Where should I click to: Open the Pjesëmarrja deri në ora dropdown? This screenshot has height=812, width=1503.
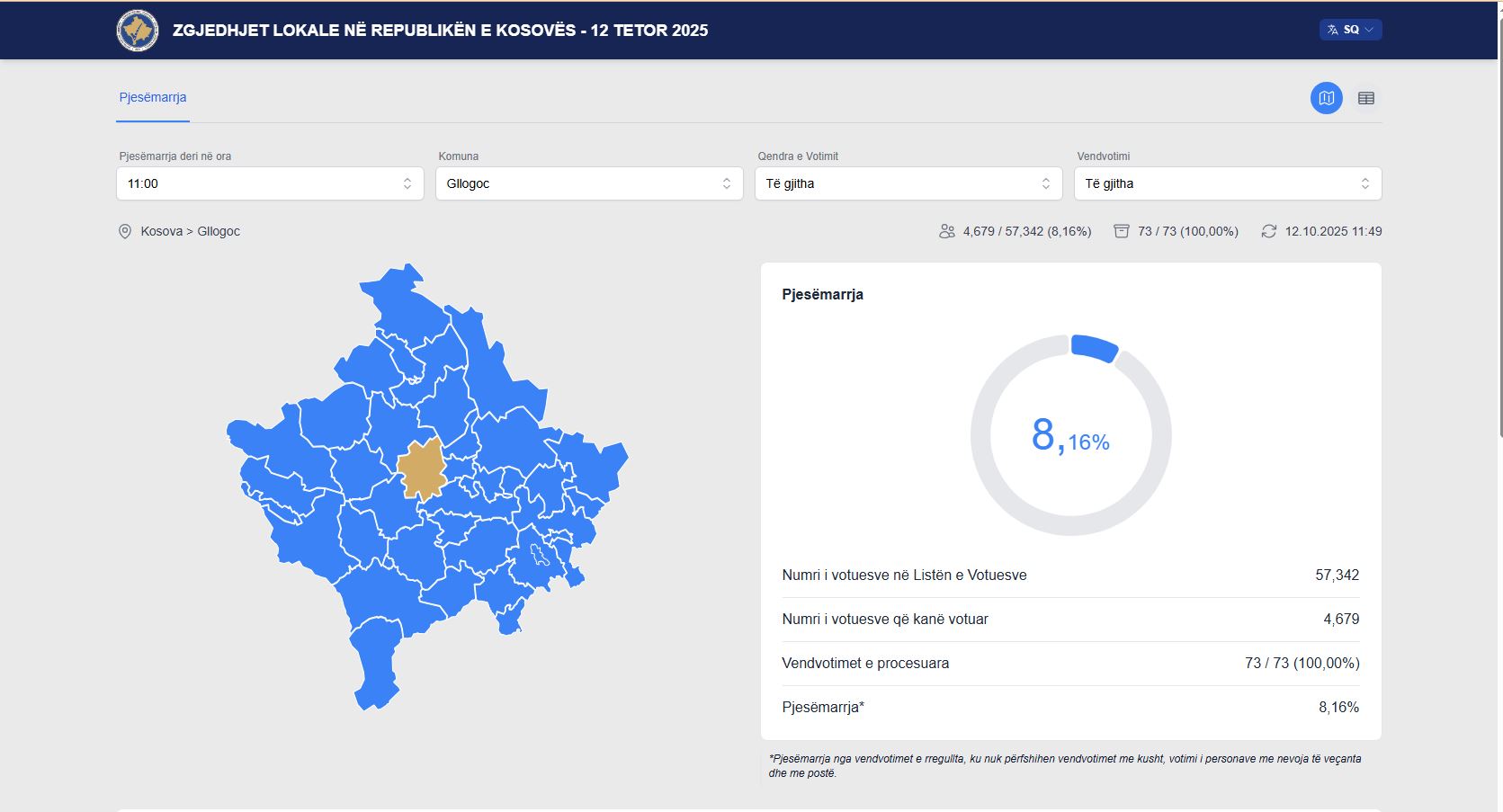[x=270, y=183]
